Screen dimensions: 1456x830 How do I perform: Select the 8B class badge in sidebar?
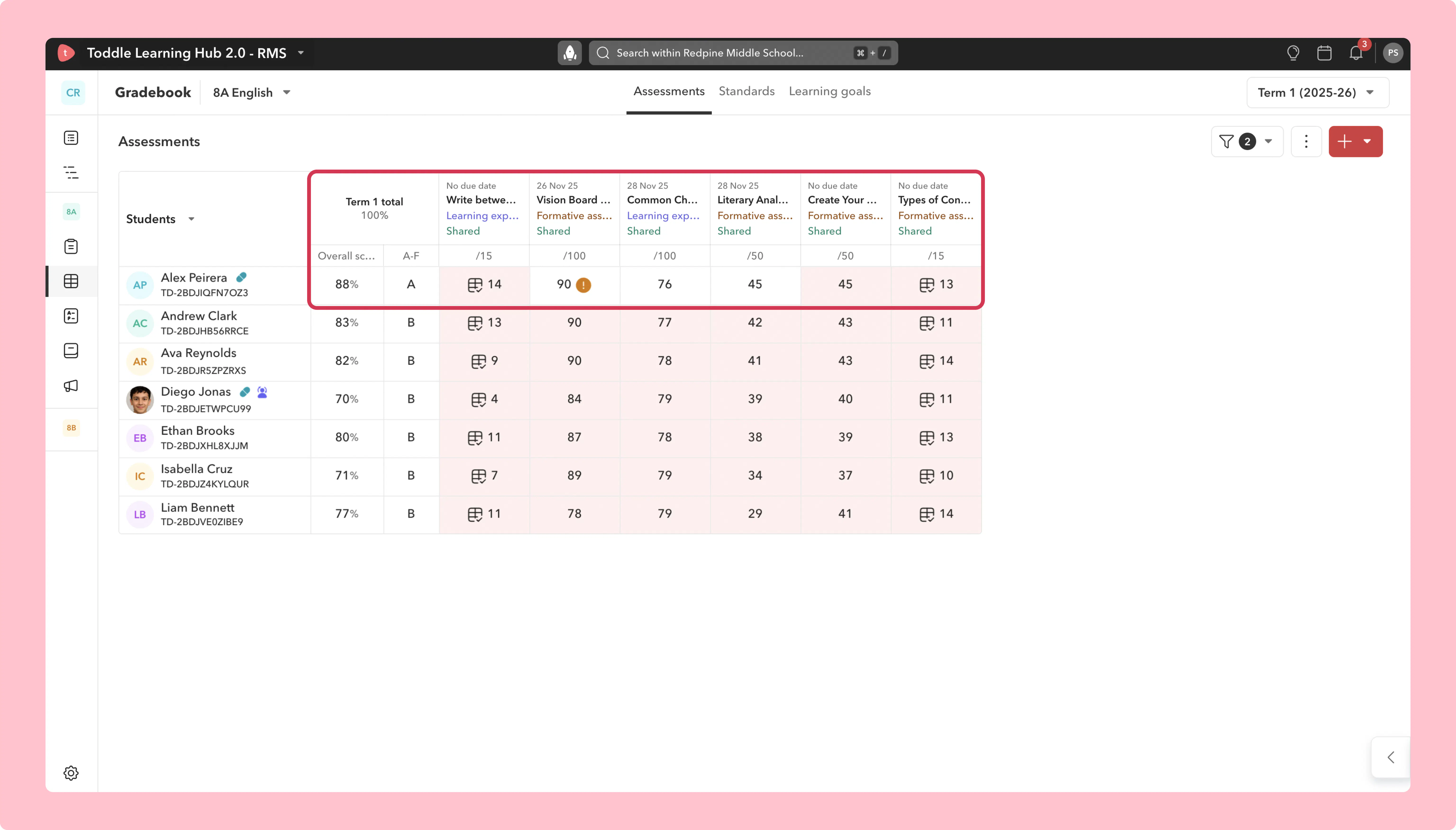pos(71,428)
